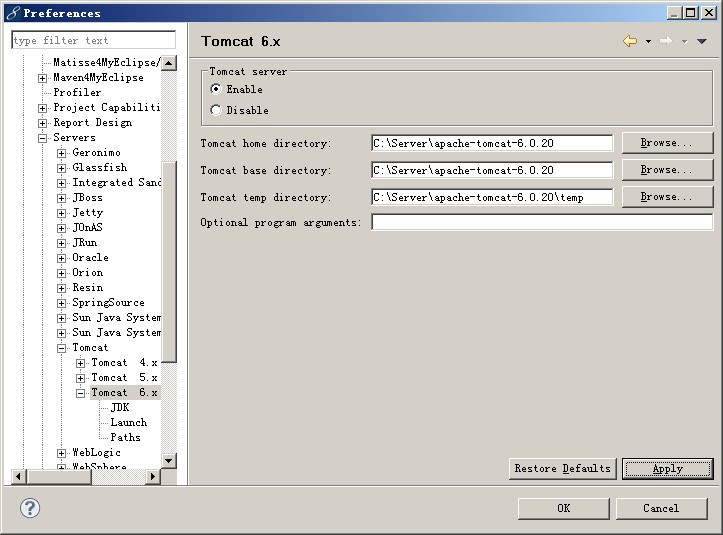The height and width of the screenshot is (535, 723).
Task: Open the help question mark icon
Action: click(x=30, y=508)
